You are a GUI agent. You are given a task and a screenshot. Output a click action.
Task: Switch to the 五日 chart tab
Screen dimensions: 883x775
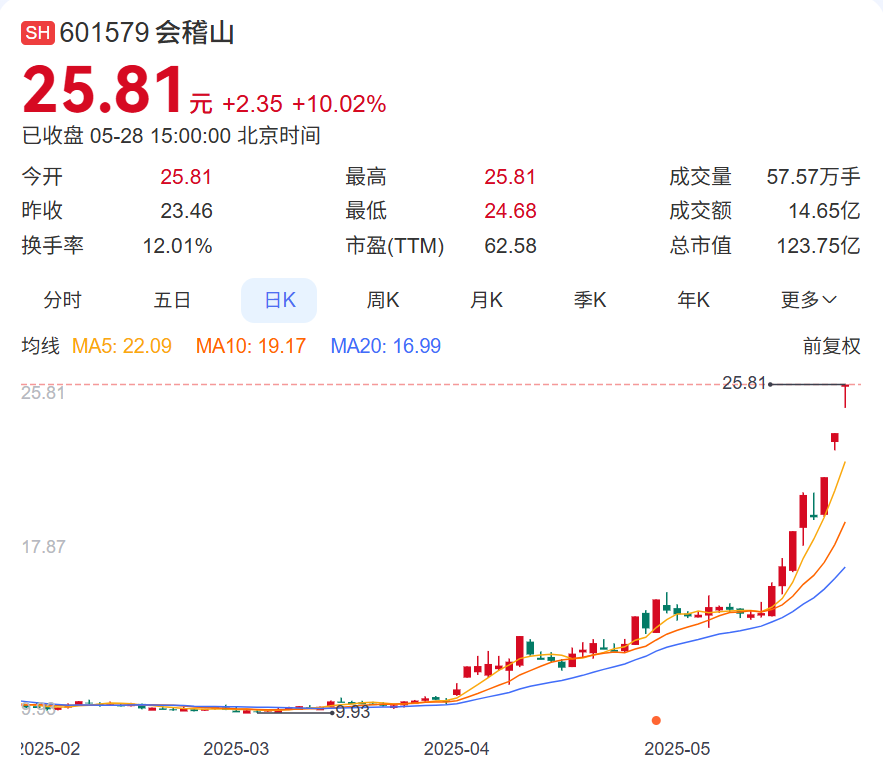172,300
